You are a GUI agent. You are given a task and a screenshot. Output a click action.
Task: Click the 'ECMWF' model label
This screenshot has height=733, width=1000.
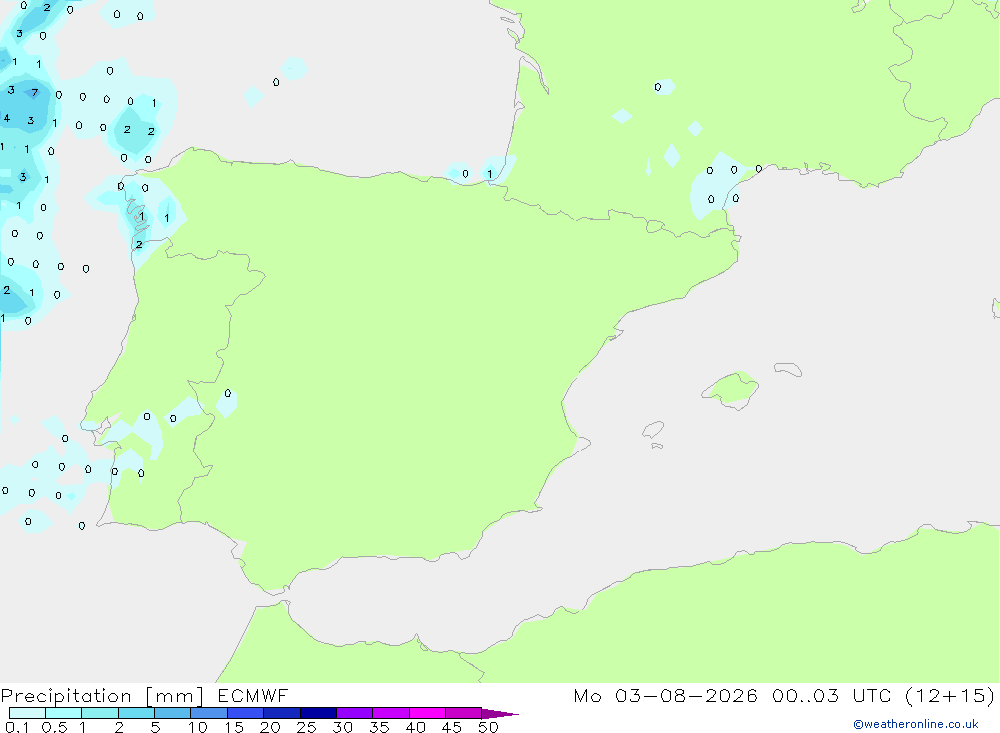(x=253, y=695)
